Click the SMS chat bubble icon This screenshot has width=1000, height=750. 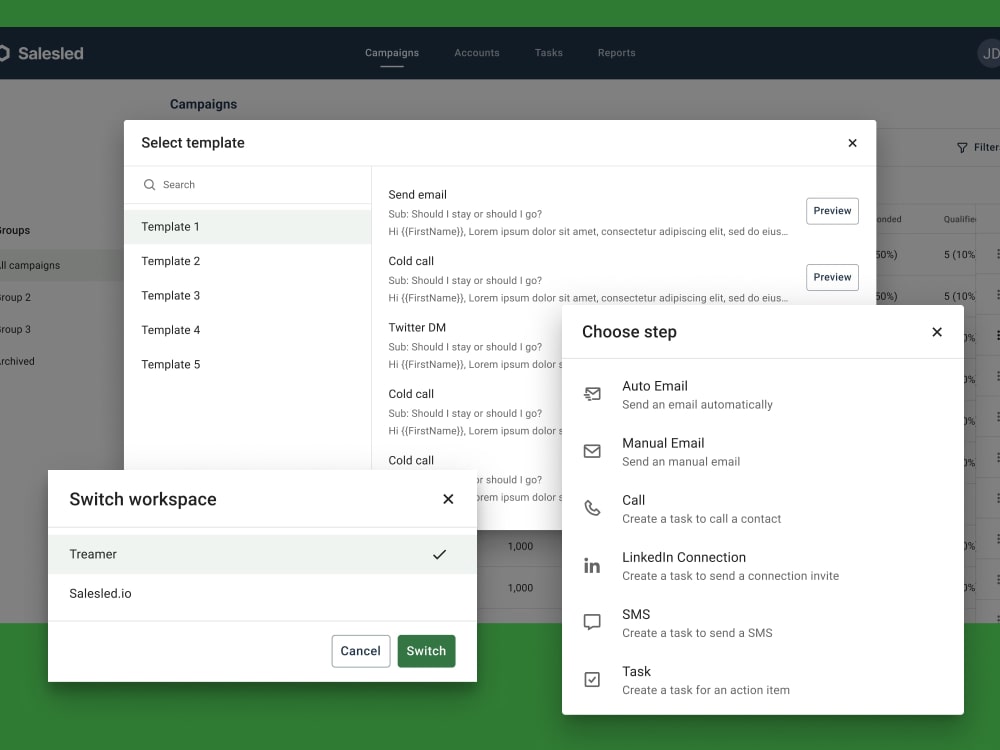coord(592,622)
